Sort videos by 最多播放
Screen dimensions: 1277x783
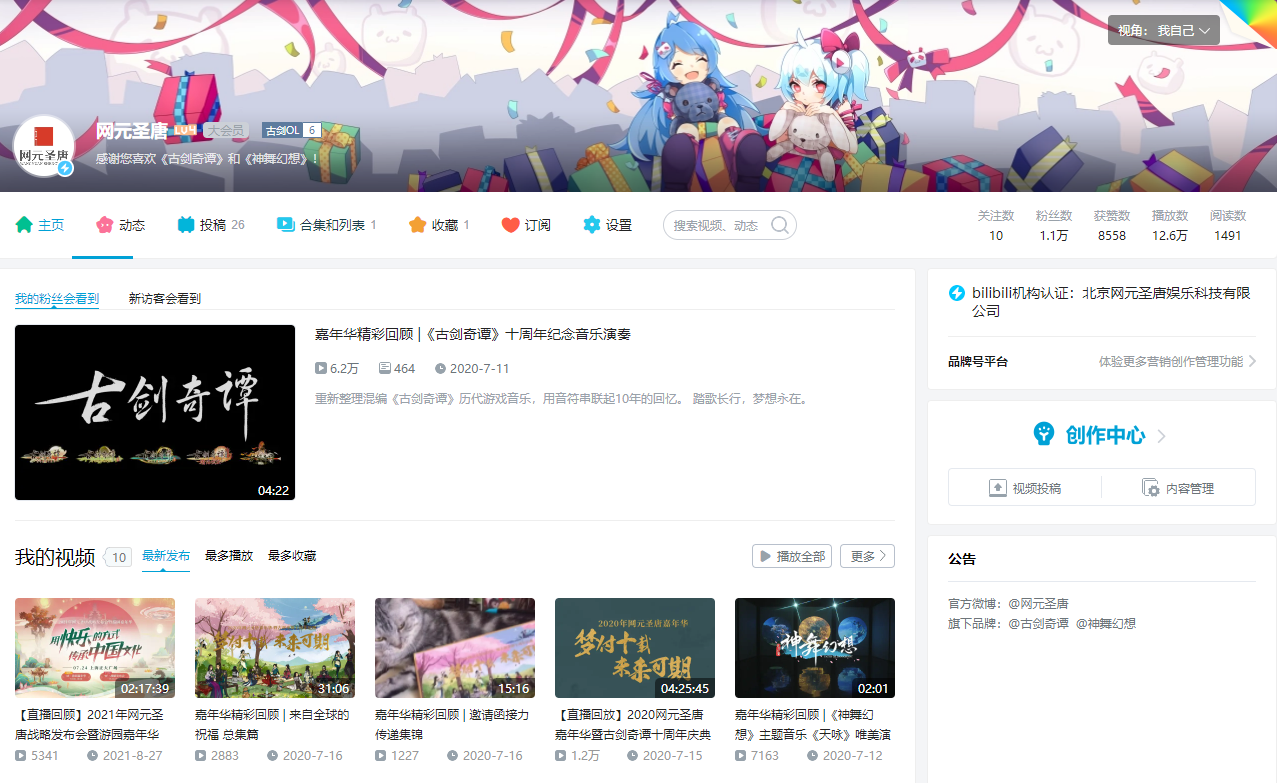229,556
